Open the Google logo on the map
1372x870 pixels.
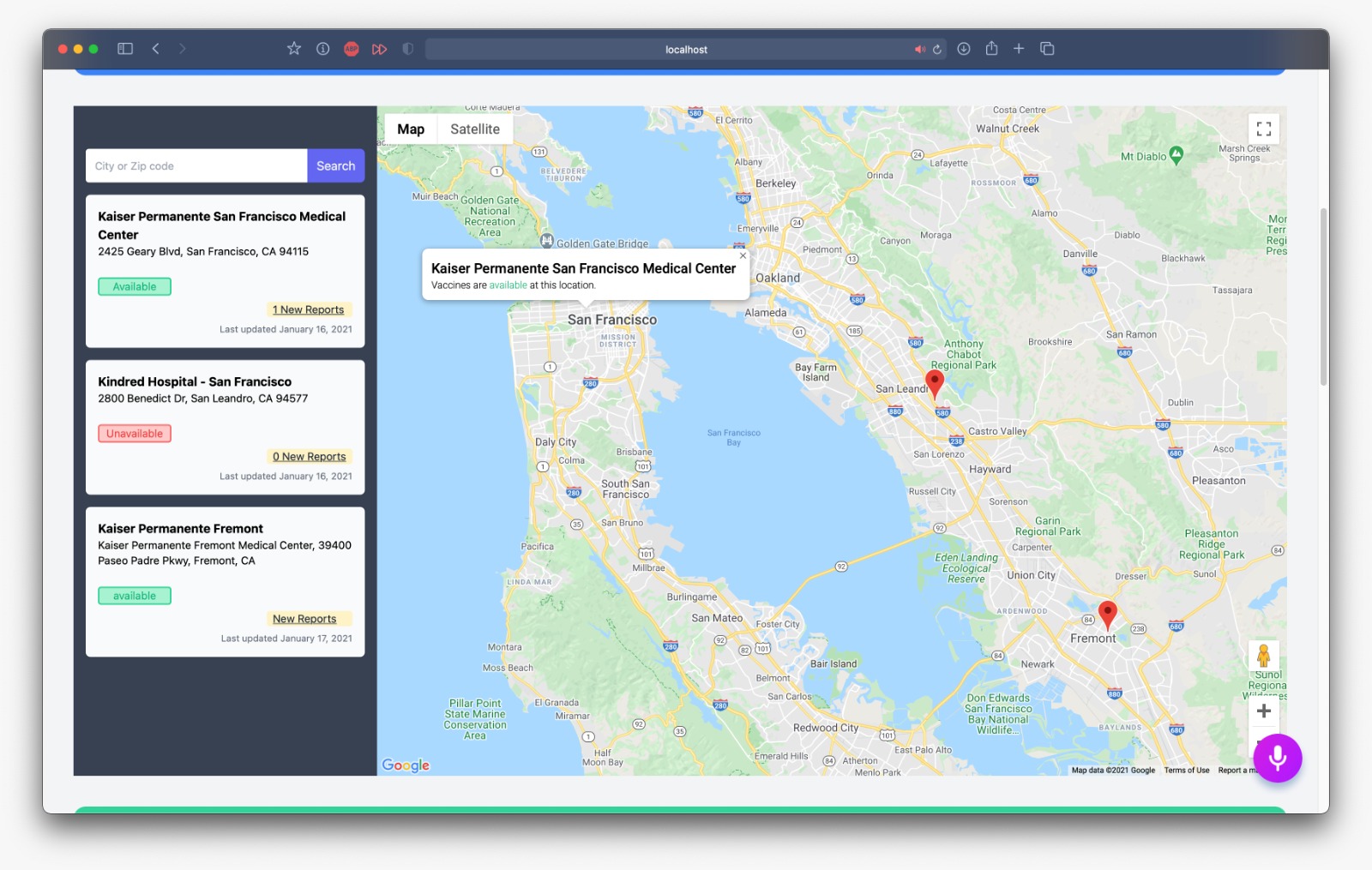pyautogui.click(x=406, y=765)
